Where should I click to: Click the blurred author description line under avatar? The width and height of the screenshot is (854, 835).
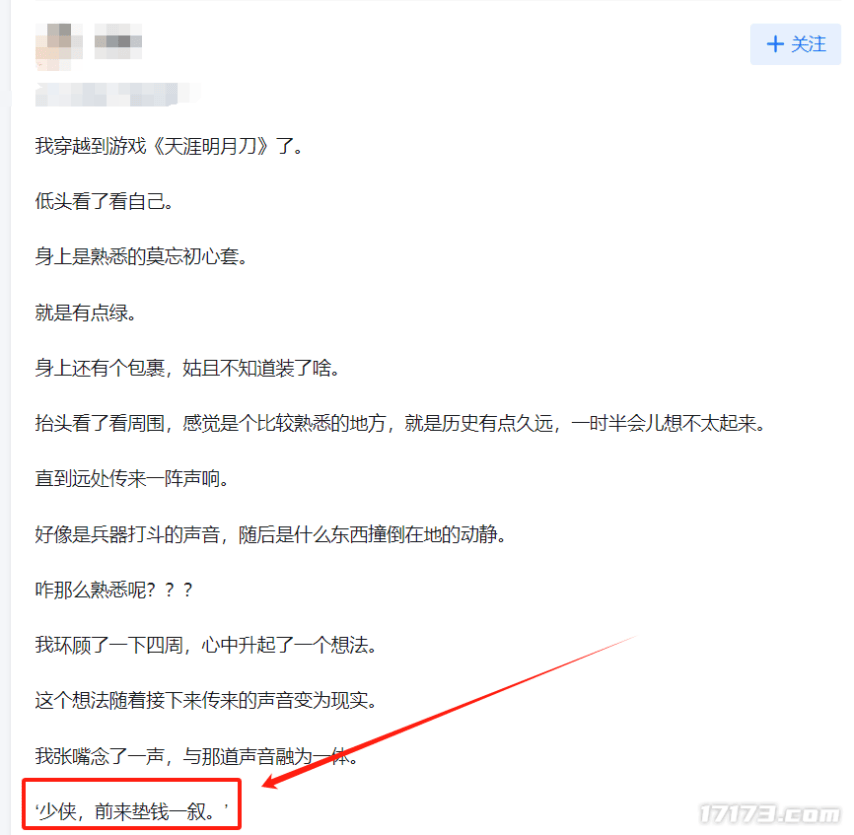point(117,94)
